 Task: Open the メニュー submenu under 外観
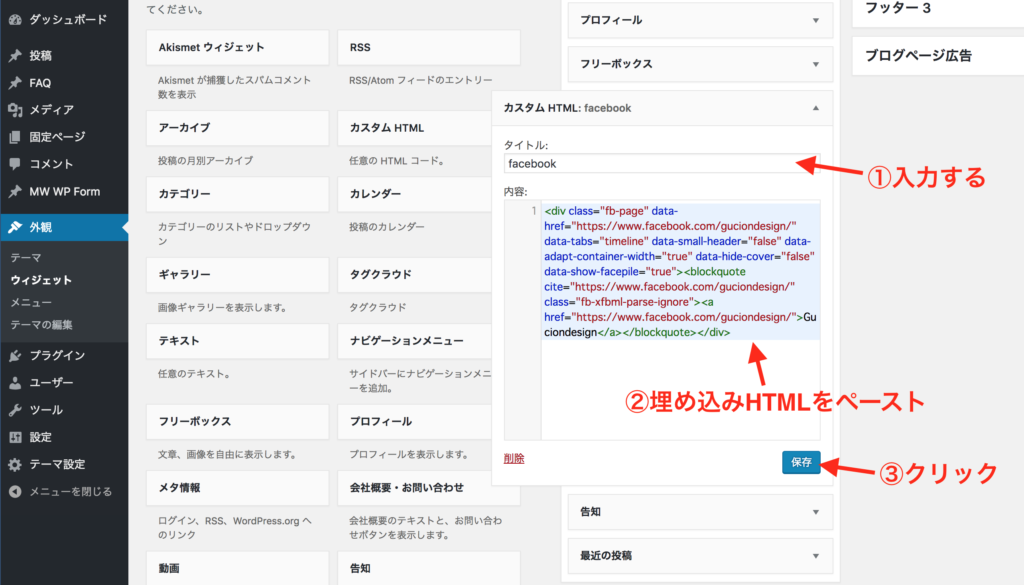(x=31, y=303)
